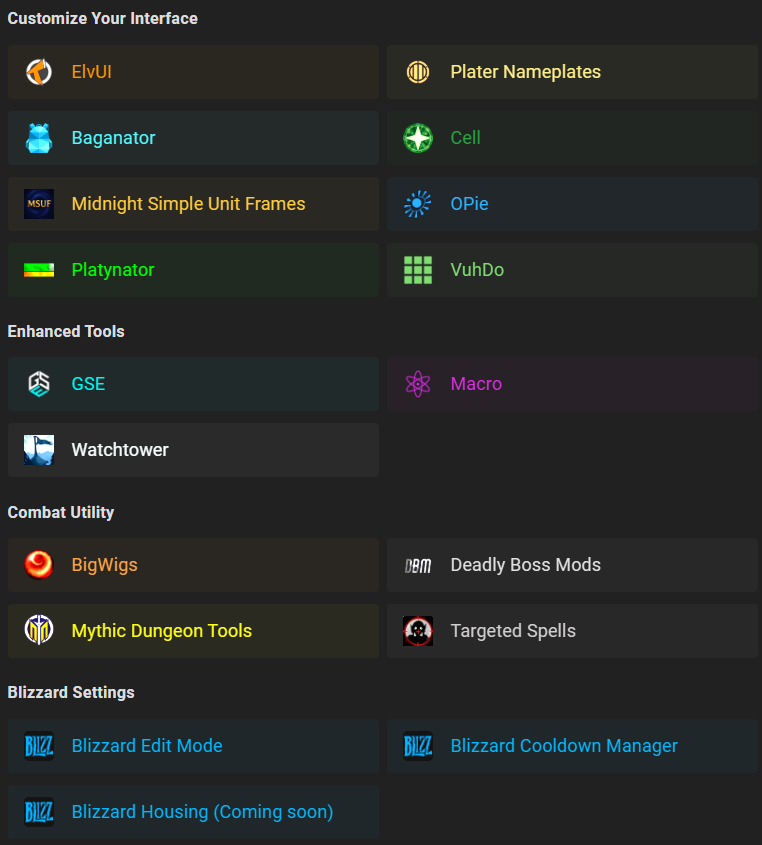762x845 pixels.
Task: Select the Targeted Spells link
Action: coord(572,631)
